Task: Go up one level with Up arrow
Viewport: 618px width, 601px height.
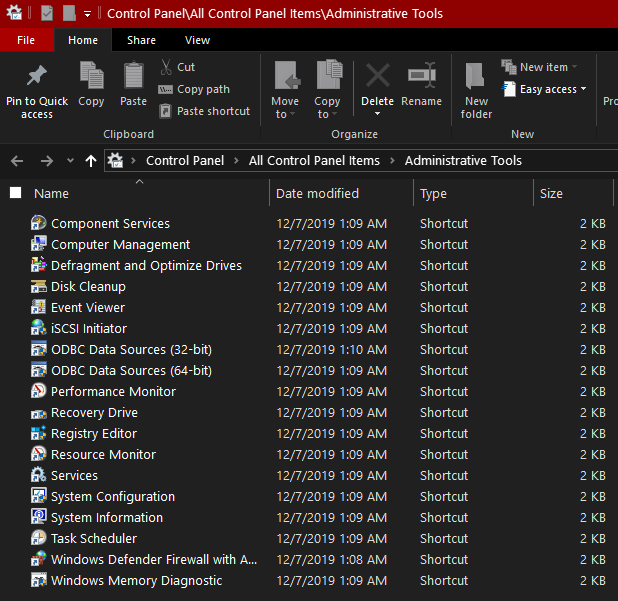Action: (91, 161)
